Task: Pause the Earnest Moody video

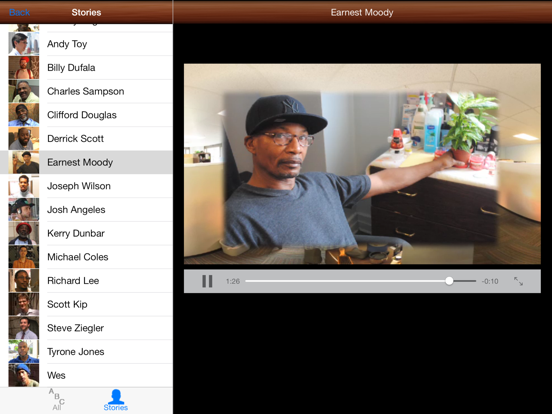Action: 207,281
